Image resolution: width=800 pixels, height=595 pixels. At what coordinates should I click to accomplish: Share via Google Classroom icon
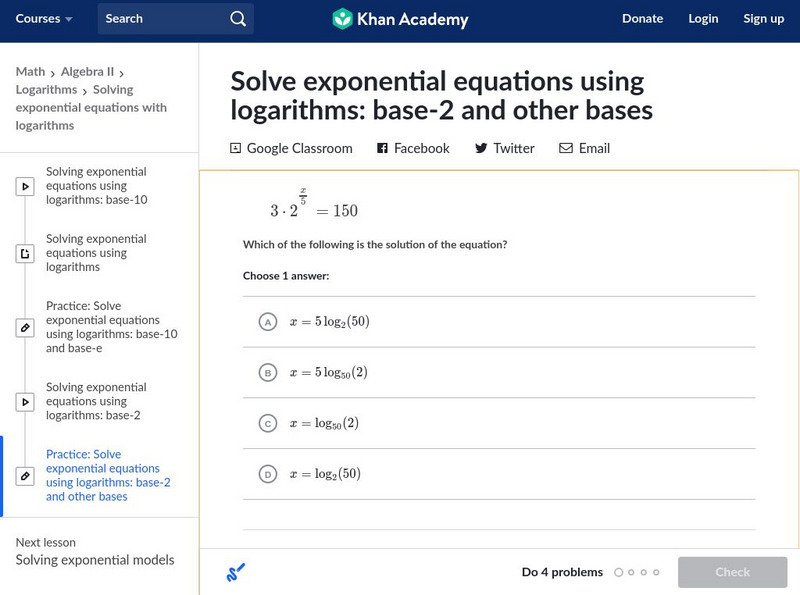coord(236,148)
